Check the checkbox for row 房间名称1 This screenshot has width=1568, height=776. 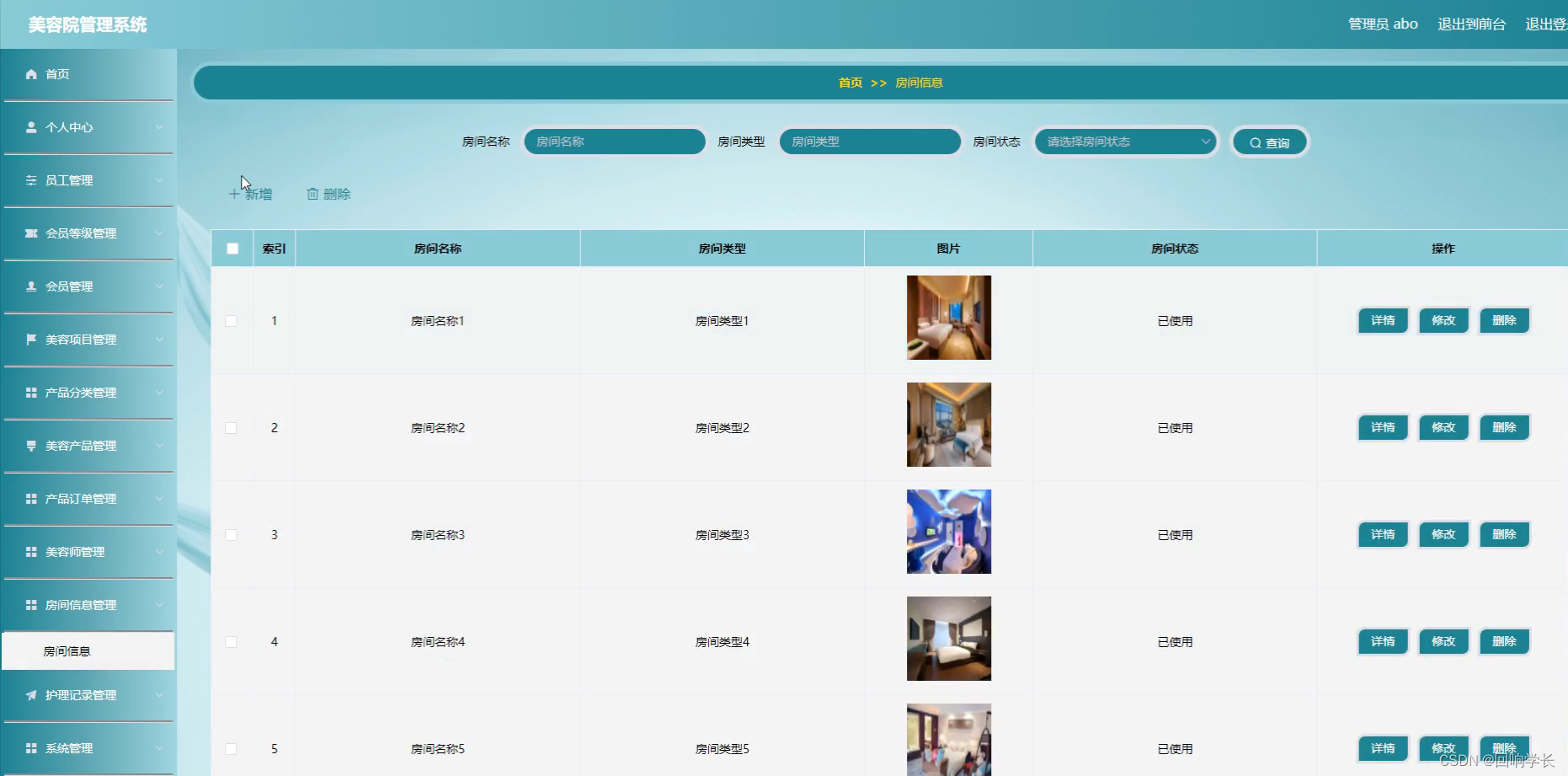(232, 321)
